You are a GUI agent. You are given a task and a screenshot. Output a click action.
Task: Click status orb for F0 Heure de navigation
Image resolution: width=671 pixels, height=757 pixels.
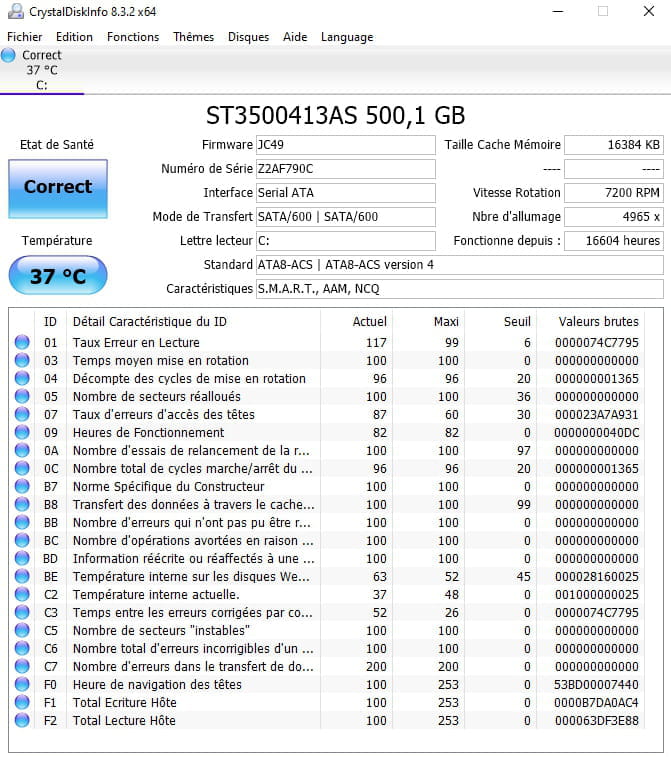[22, 684]
